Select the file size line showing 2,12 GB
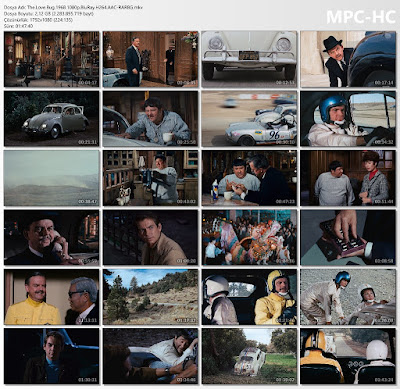This screenshot has width=400, height=389. pos(49,14)
